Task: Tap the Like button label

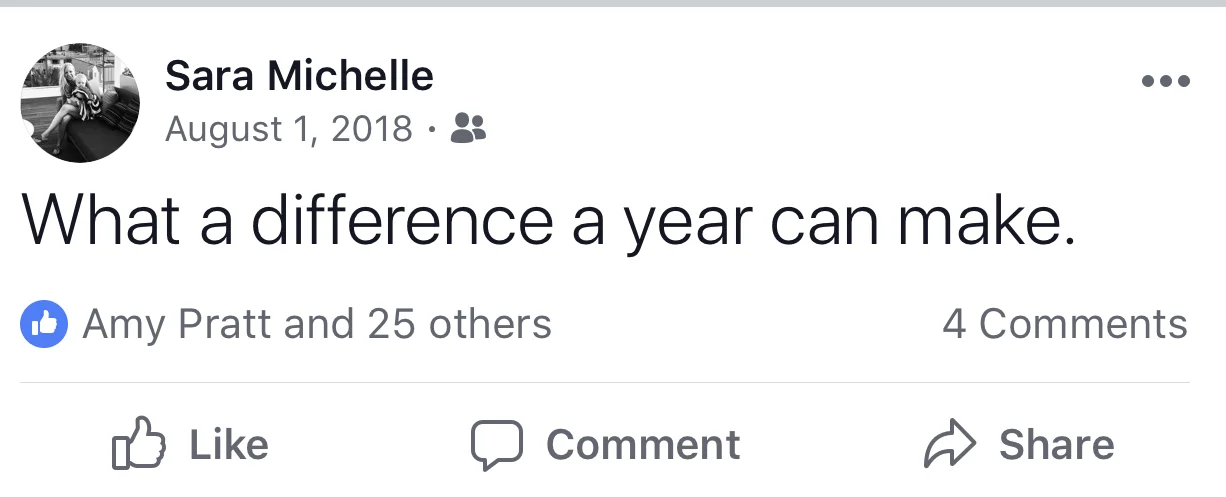Action: [x=229, y=445]
